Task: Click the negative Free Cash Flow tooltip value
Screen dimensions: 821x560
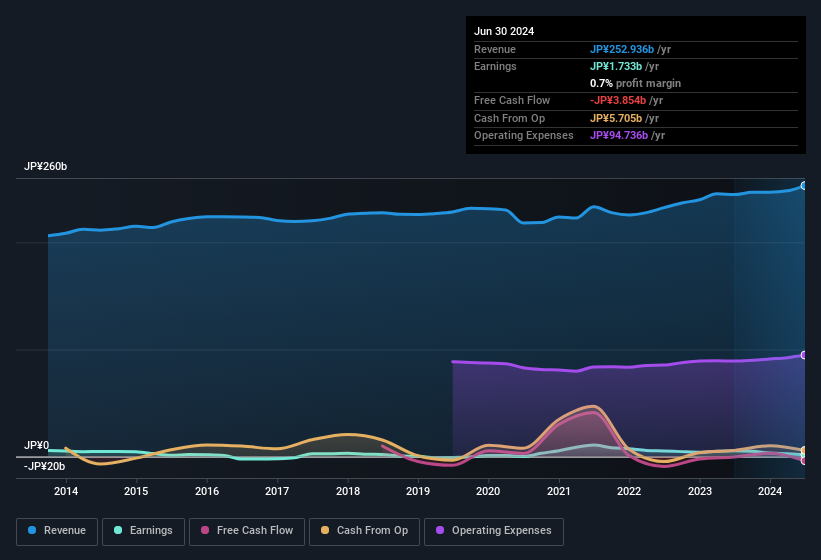Action: pyautogui.click(x=617, y=100)
